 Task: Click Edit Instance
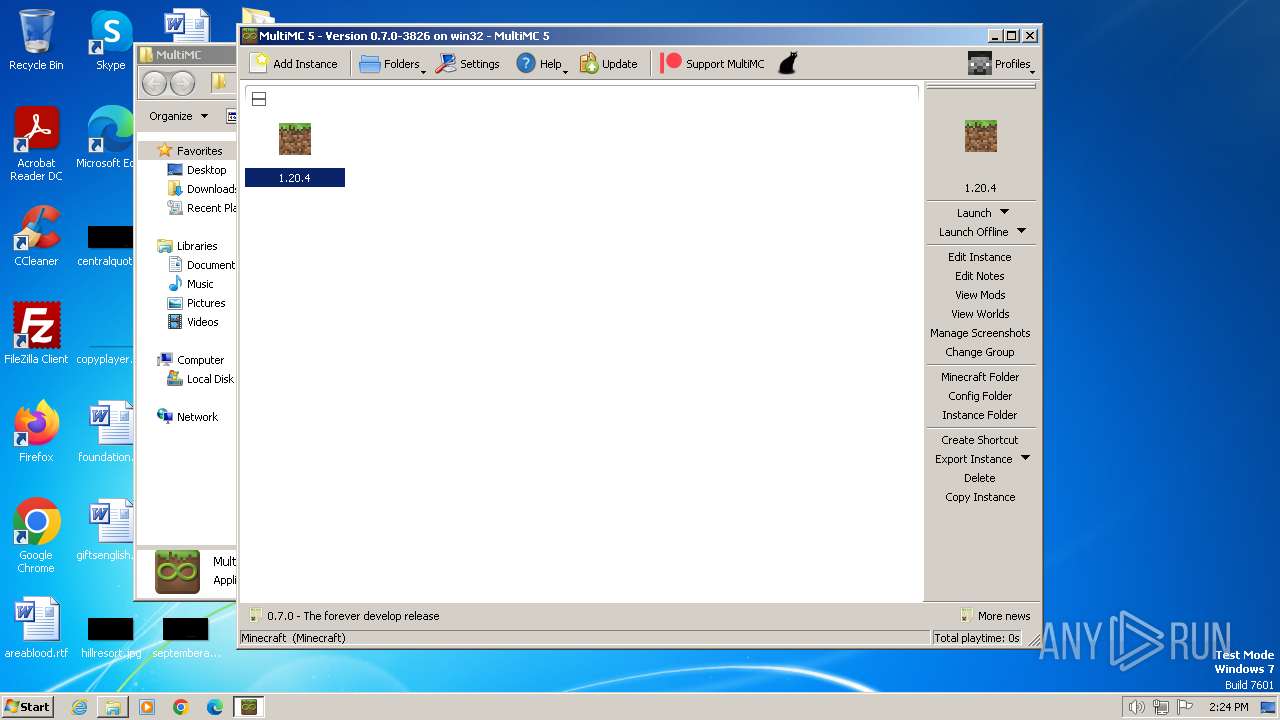(x=980, y=257)
